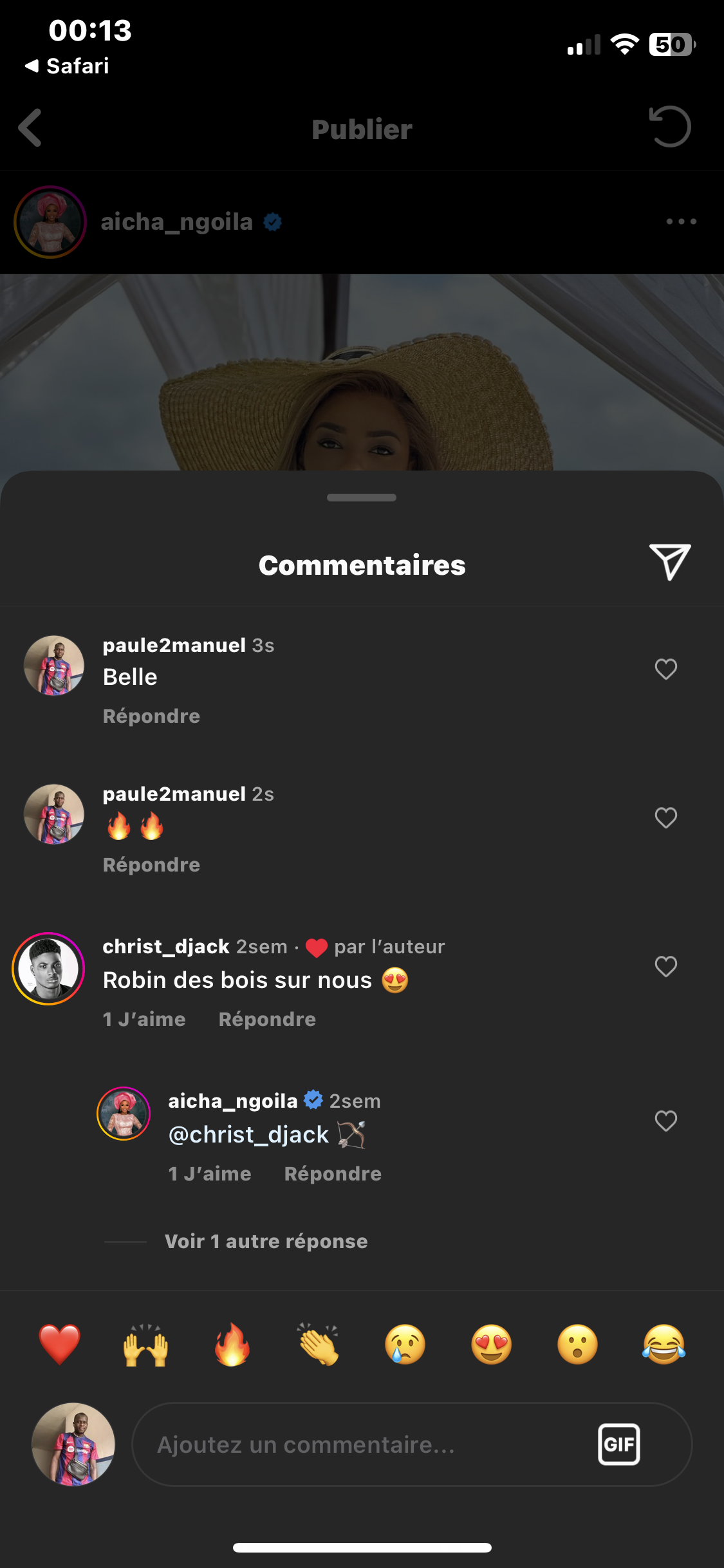The height and width of the screenshot is (1568, 724).
Task: Tap the comments sheet drag handle
Action: pos(362,498)
